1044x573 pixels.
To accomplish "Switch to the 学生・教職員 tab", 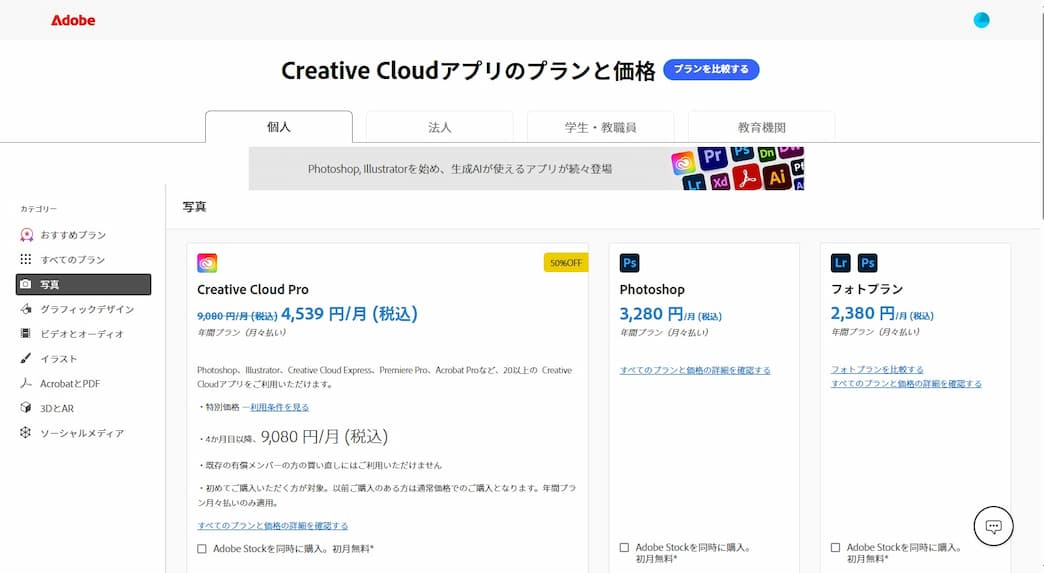I will point(601,127).
